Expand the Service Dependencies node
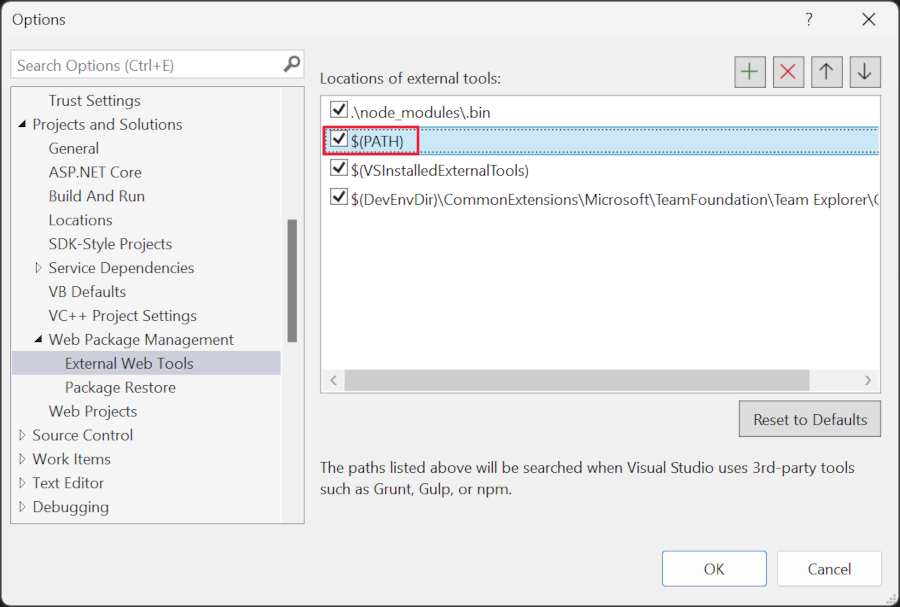 pyautogui.click(x=38, y=267)
